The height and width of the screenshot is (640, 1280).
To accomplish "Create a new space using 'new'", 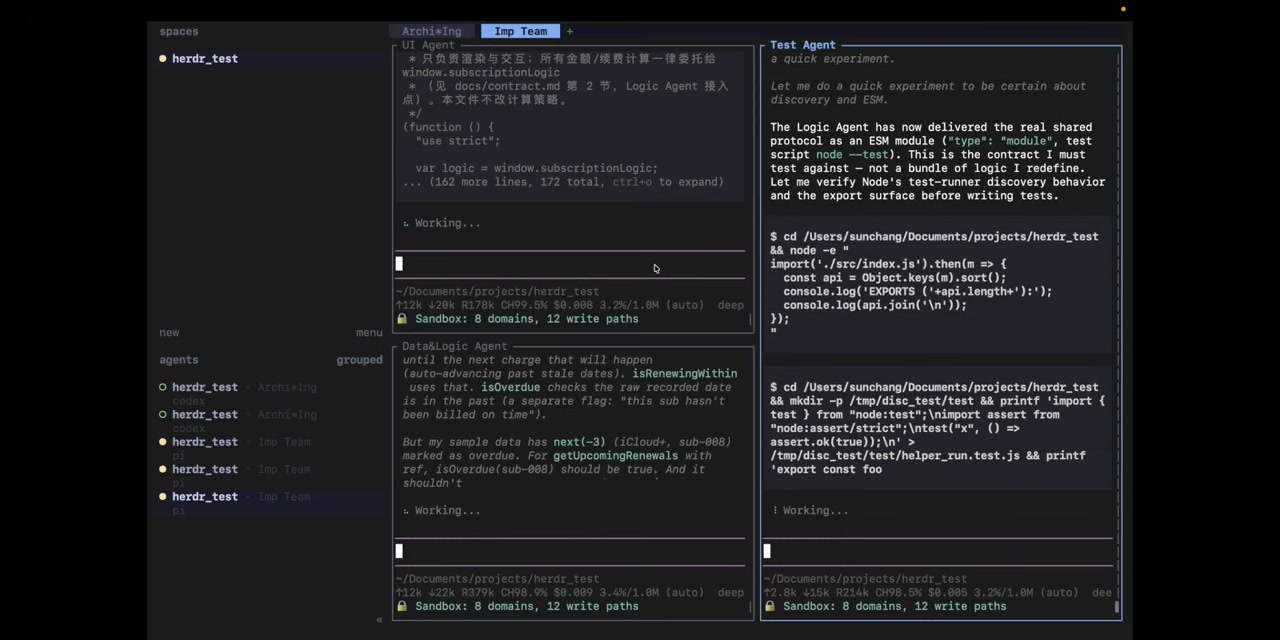I will [169, 333].
